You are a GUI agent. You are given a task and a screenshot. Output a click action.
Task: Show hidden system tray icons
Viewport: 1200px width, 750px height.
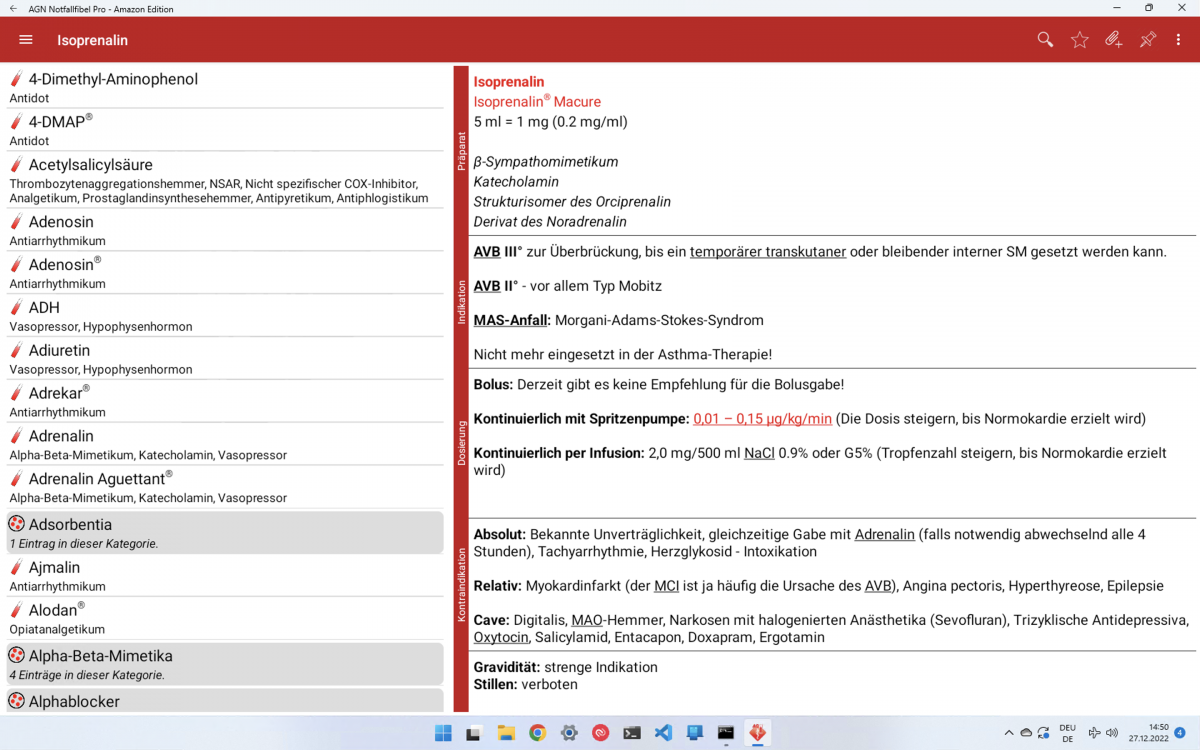coord(1009,733)
